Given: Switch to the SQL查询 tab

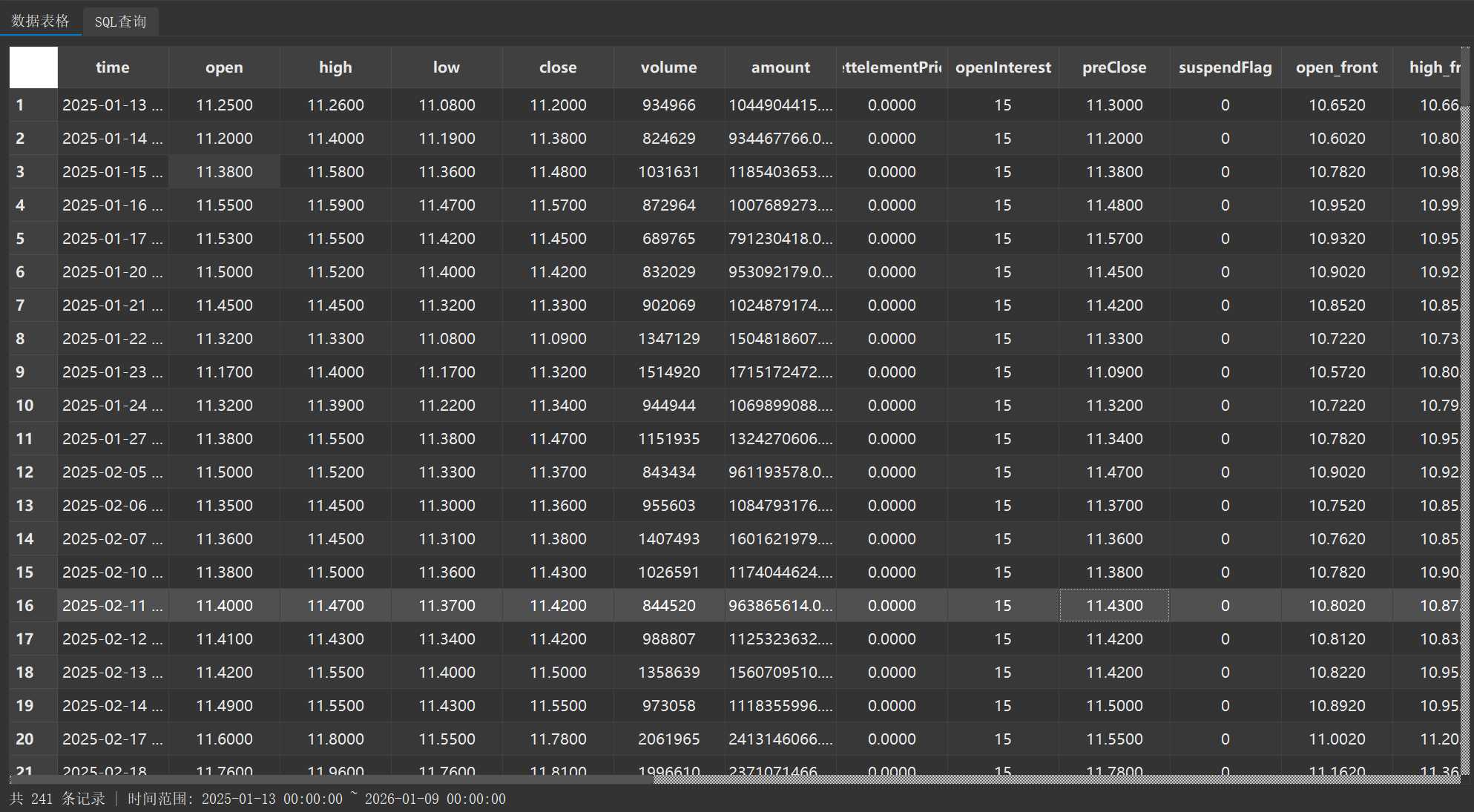Looking at the screenshot, I should pos(120,22).
